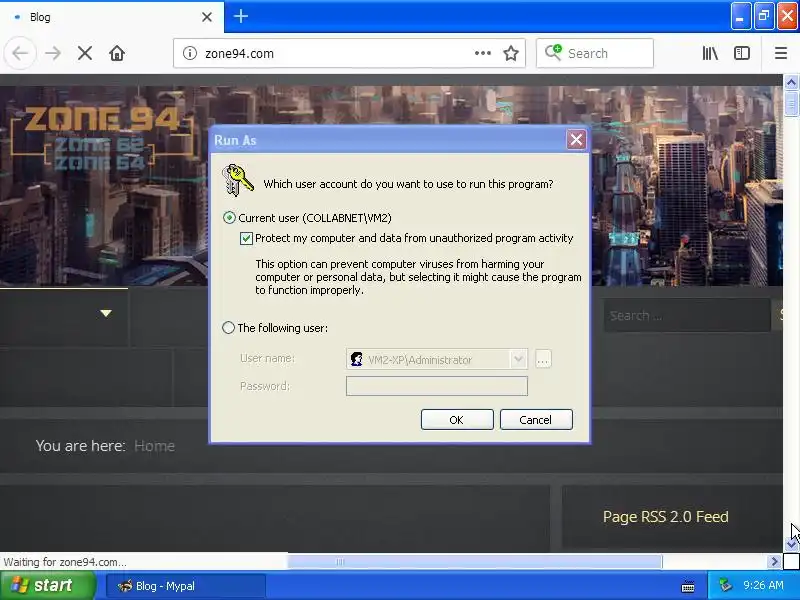
Task: View site information for zone94.com
Action: (190, 53)
